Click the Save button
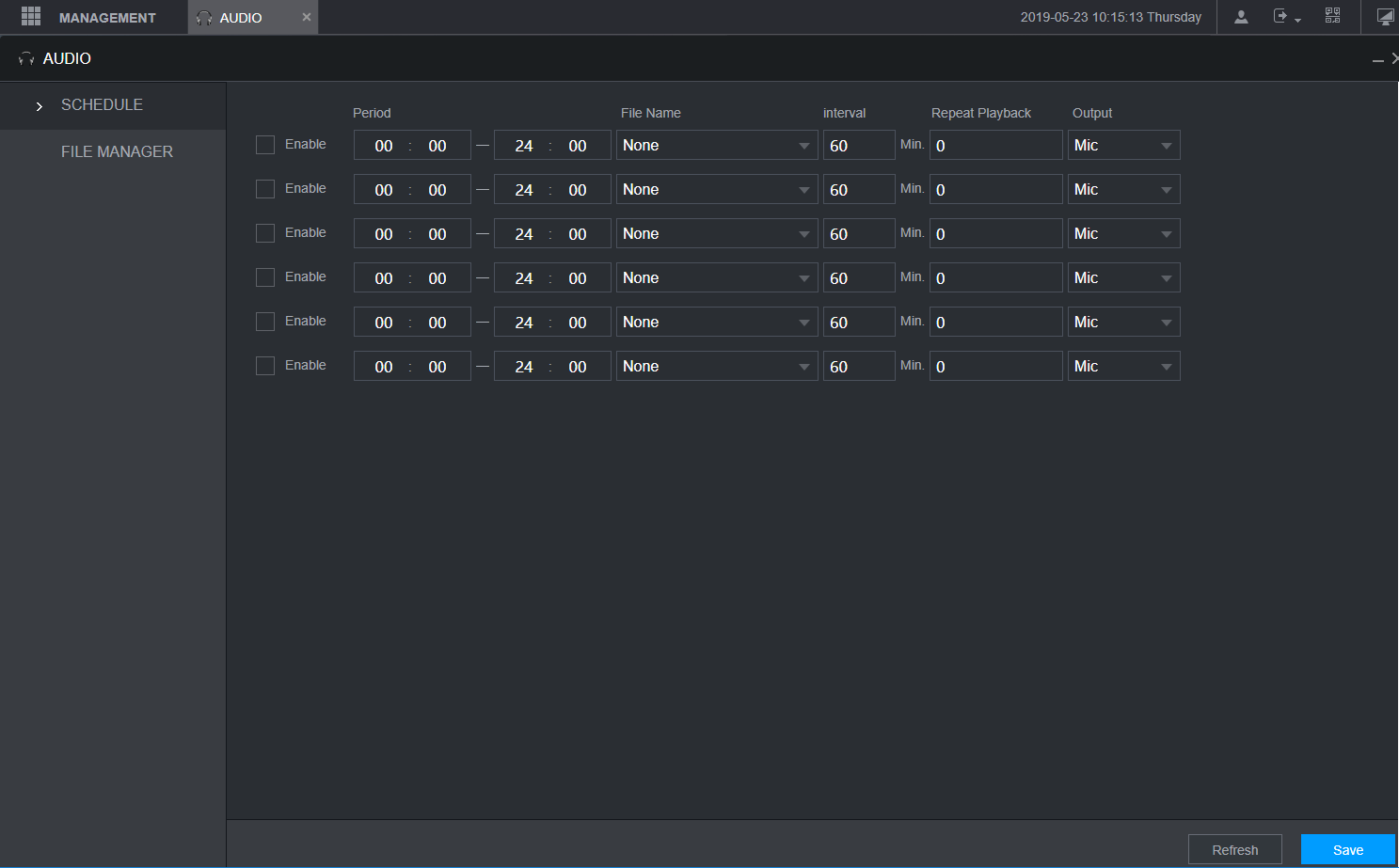This screenshot has height=868, width=1399. pos(1347,849)
